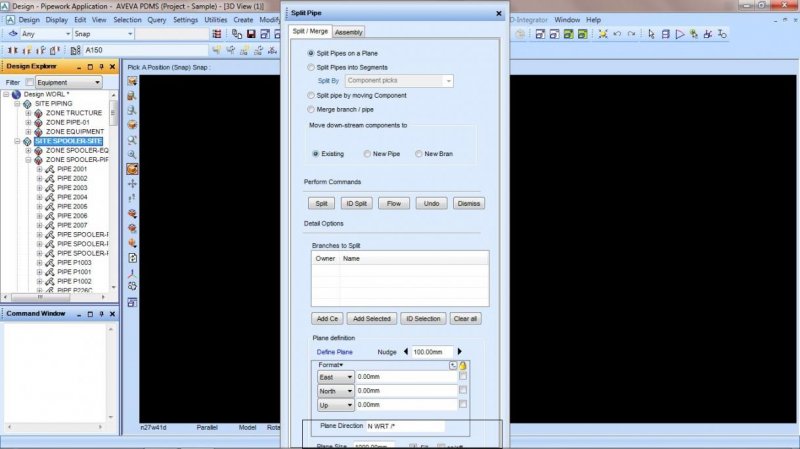Click Define Plane link

[x=334, y=352]
